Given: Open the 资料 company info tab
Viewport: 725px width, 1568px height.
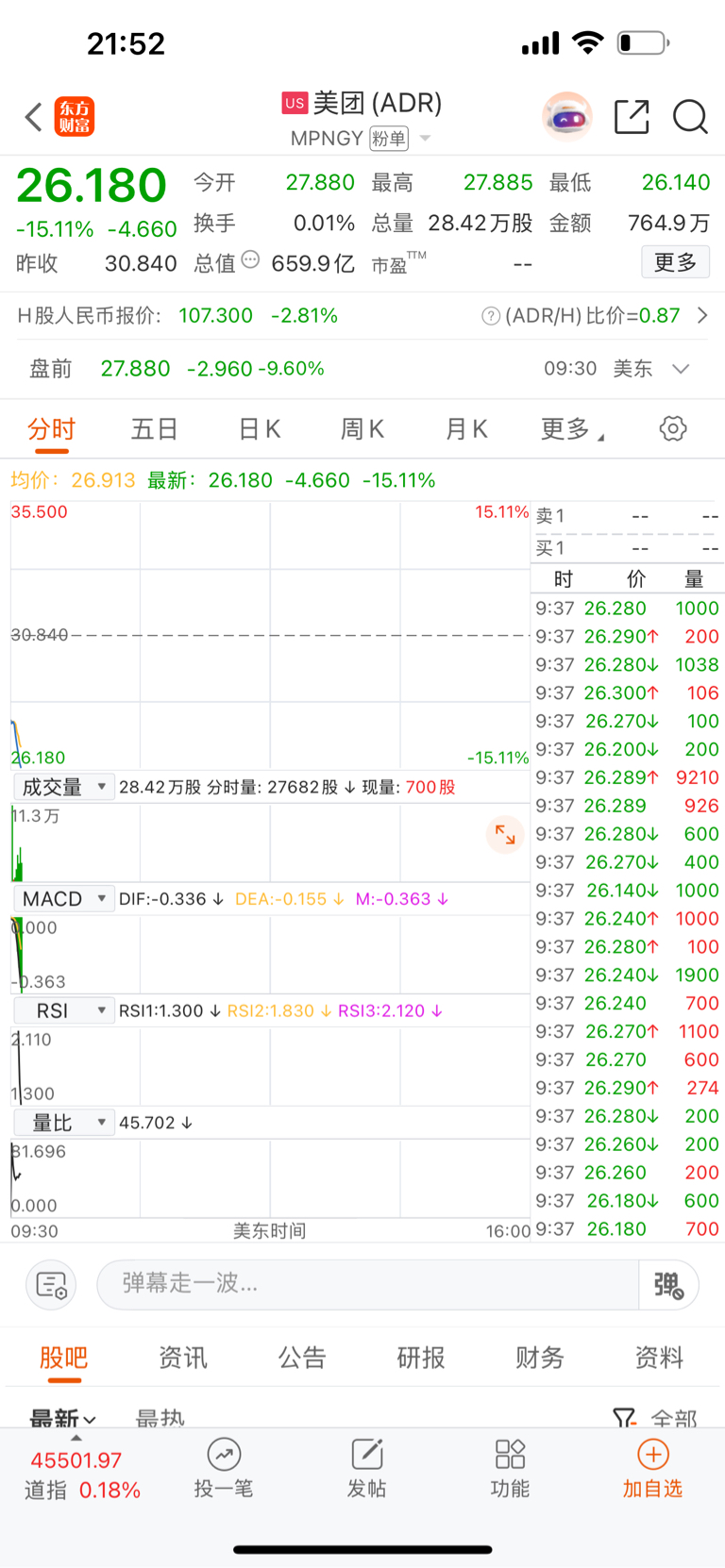Looking at the screenshot, I should click(x=659, y=1358).
